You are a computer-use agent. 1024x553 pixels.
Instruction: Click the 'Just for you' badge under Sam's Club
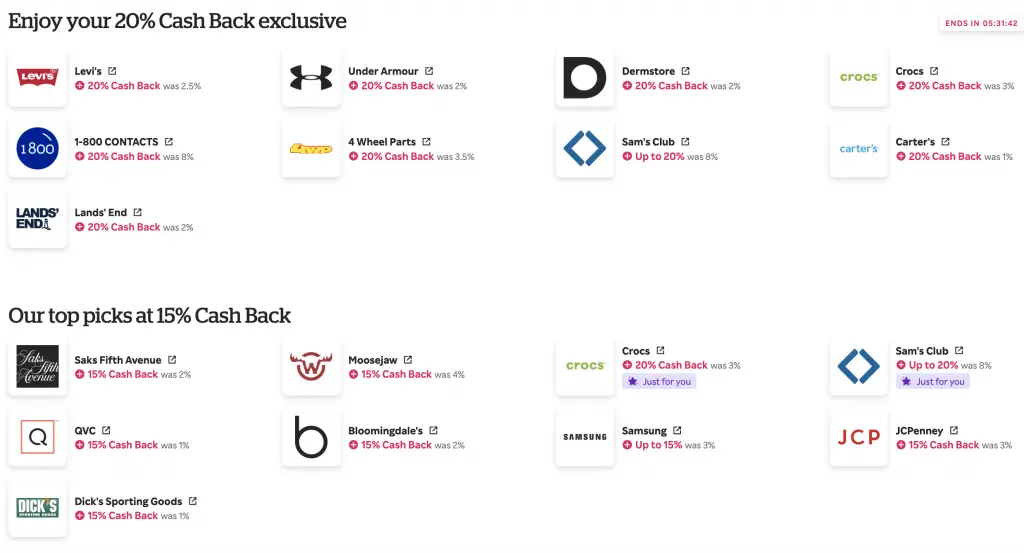pyautogui.click(x=932, y=381)
